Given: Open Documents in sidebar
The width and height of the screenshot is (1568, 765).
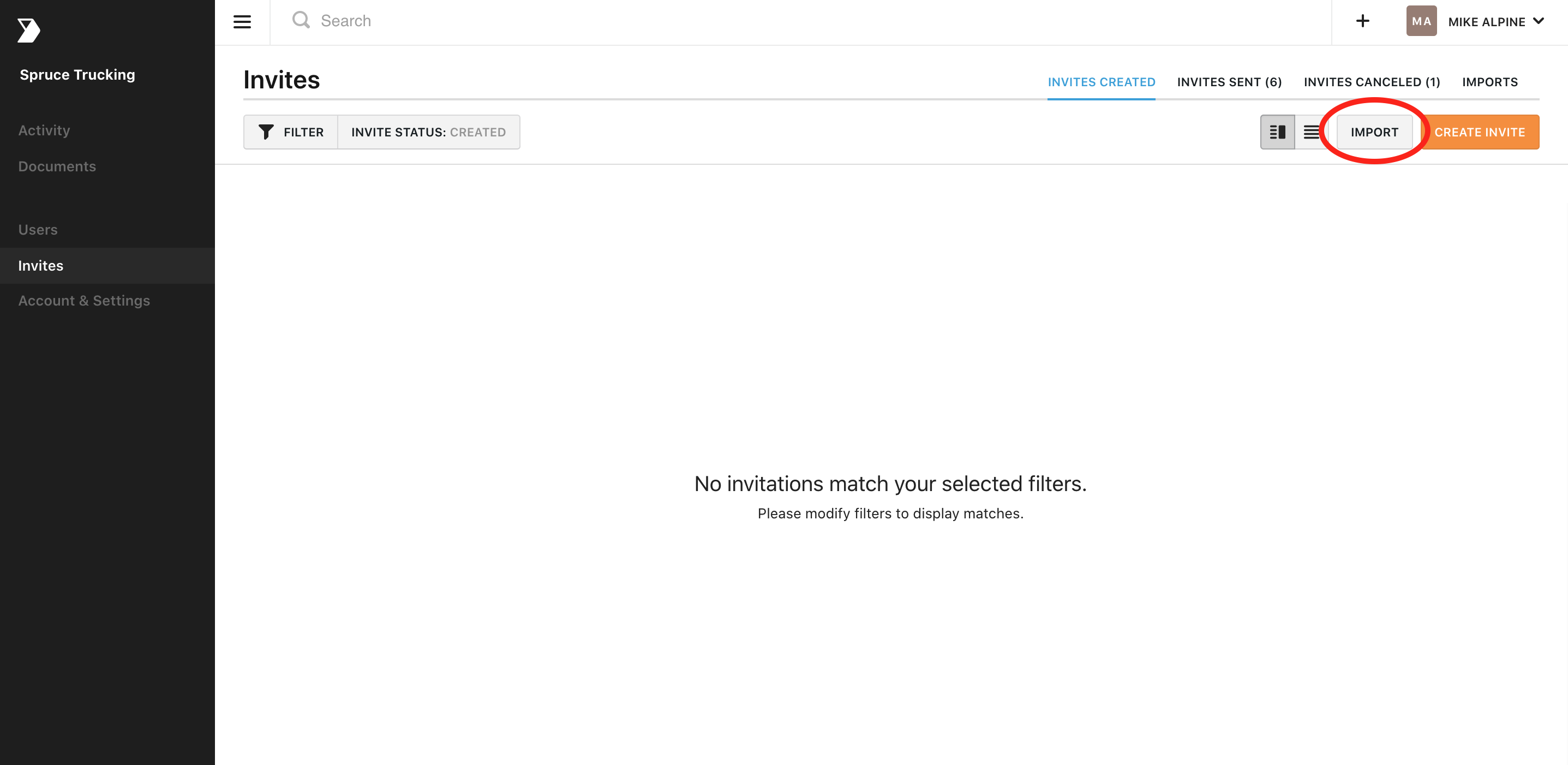Looking at the screenshot, I should point(57,167).
